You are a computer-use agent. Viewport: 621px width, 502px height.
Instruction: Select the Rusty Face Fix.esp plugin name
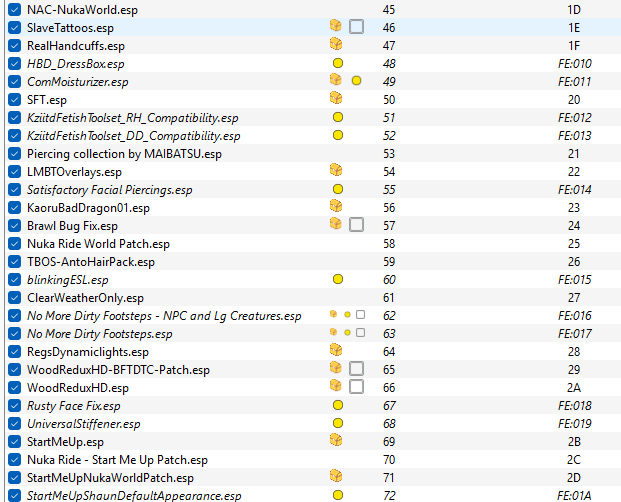[74, 406]
